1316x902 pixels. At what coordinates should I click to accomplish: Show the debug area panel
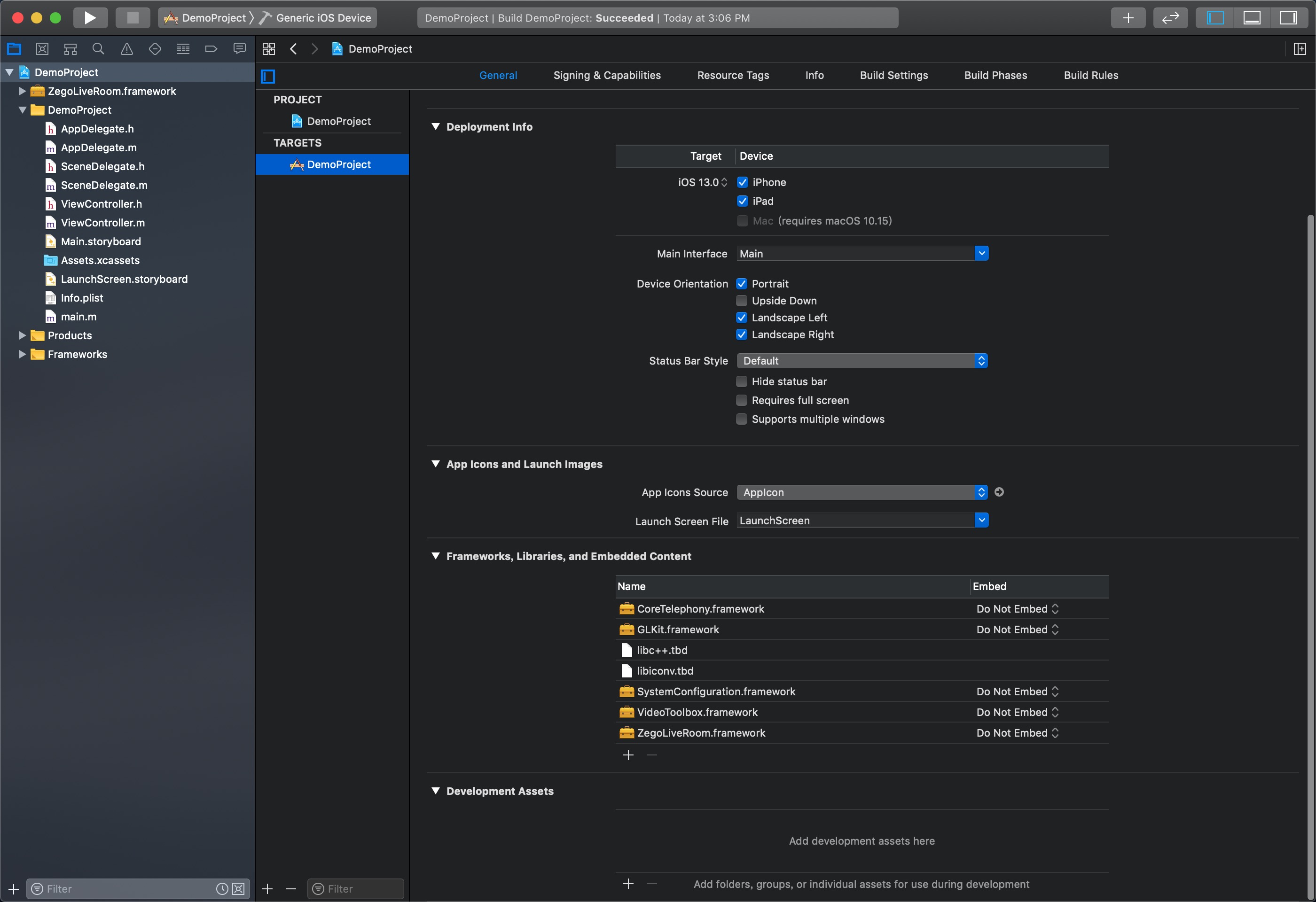pyautogui.click(x=1252, y=17)
